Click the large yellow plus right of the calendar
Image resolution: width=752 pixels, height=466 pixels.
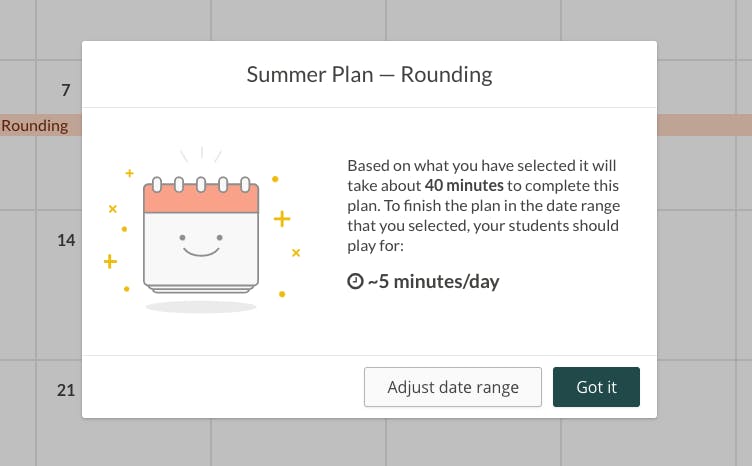282,218
